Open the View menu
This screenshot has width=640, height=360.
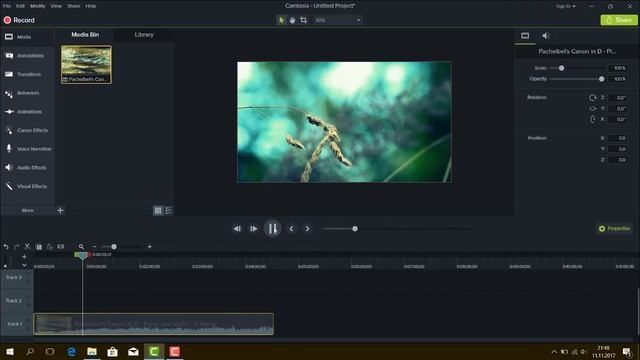point(56,6)
